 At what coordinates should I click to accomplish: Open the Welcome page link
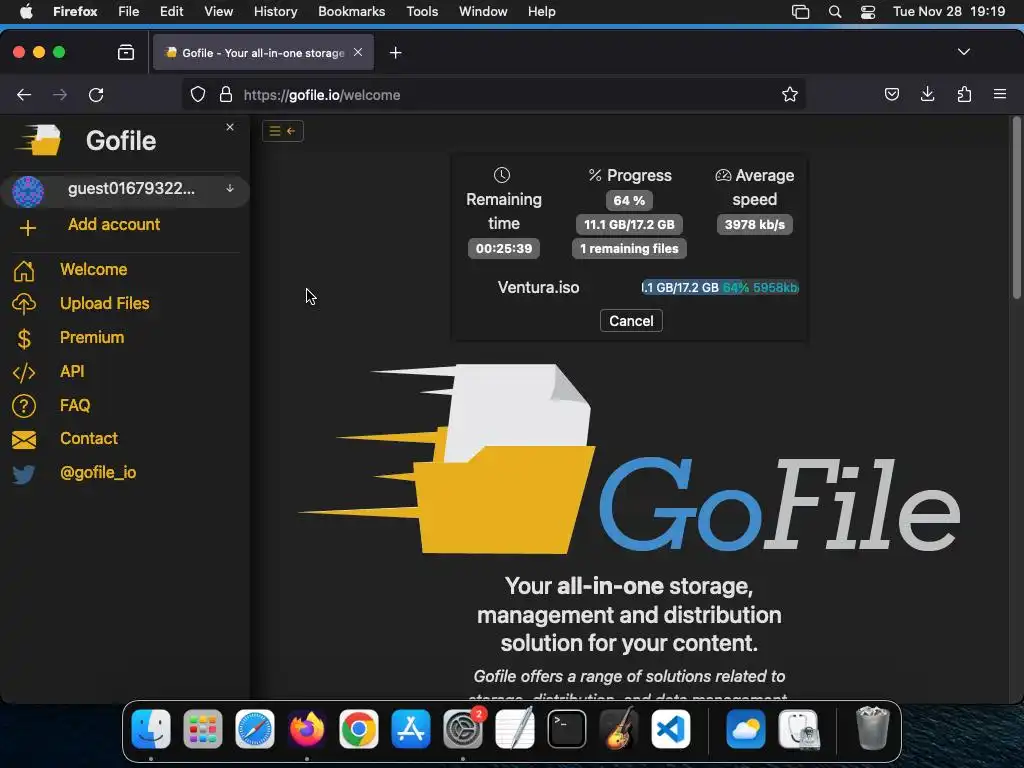pyautogui.click(x=93, y=270)
